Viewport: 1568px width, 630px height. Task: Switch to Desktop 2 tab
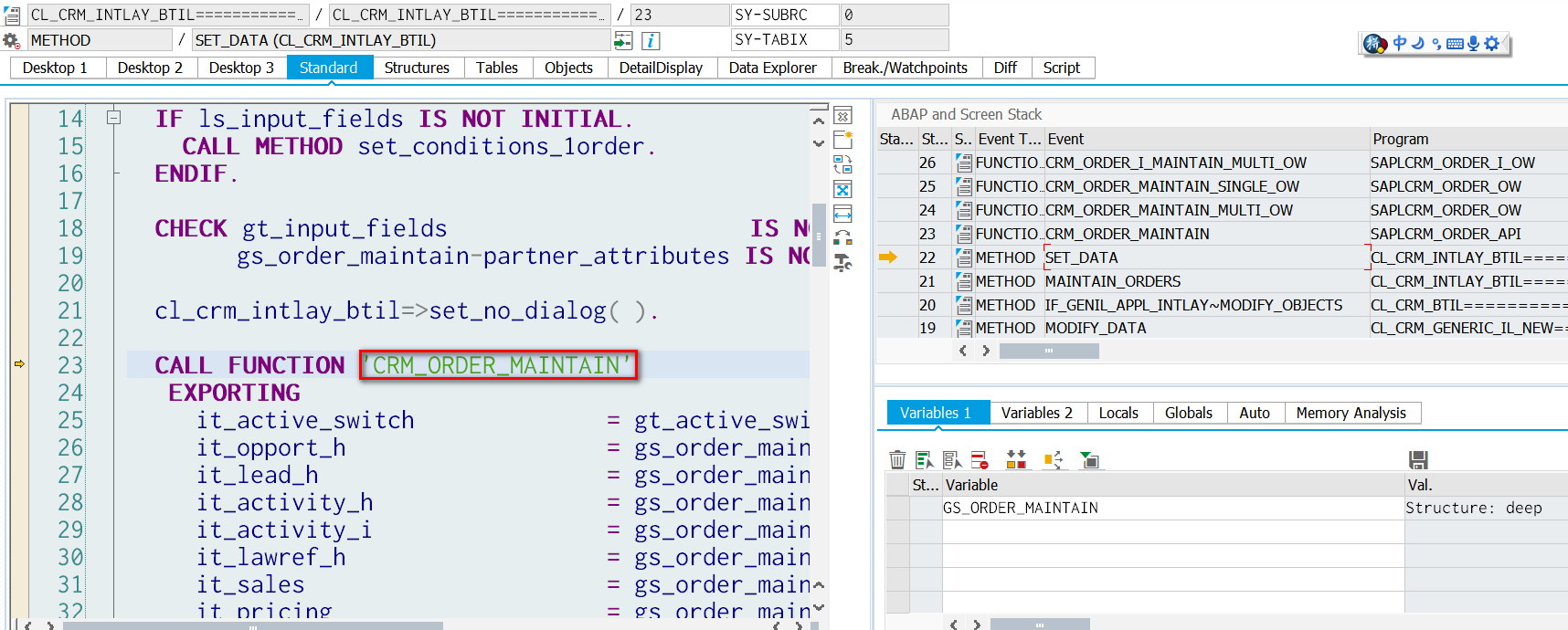tap(150, 68)
